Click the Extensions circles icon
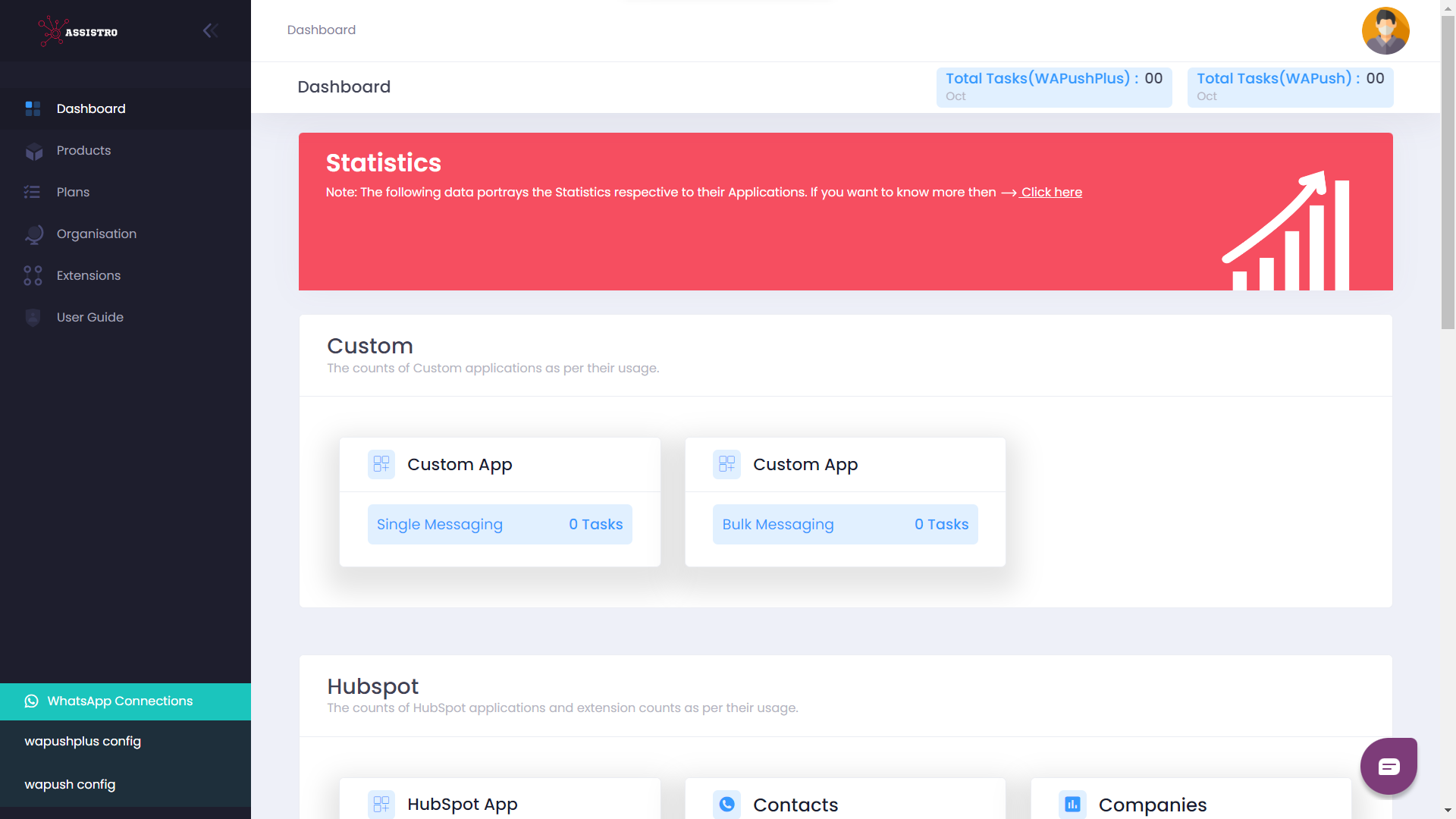Image resolution: width=1456 pixels, height=819 pixels. pos(33,276)
